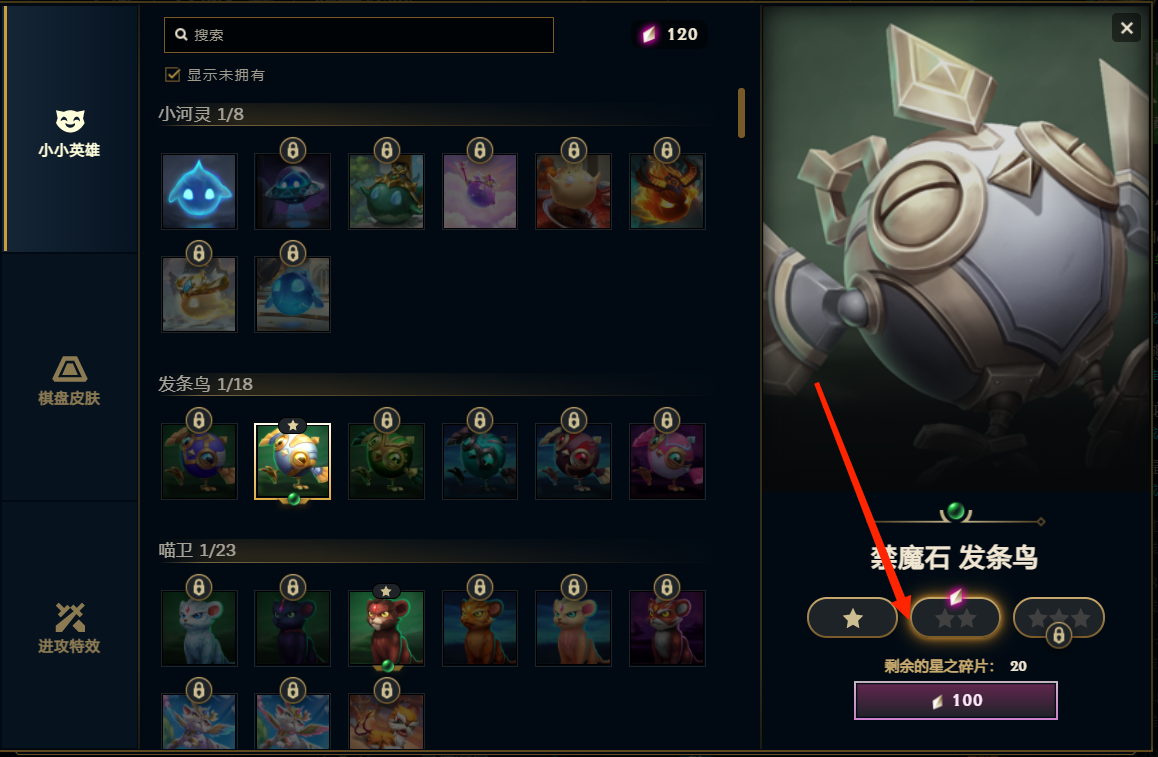This screenshot has height=757, width=1158.
Task: Select the two-star upgrade tier button
Action: pyautogui.click(x=956, y=617)
